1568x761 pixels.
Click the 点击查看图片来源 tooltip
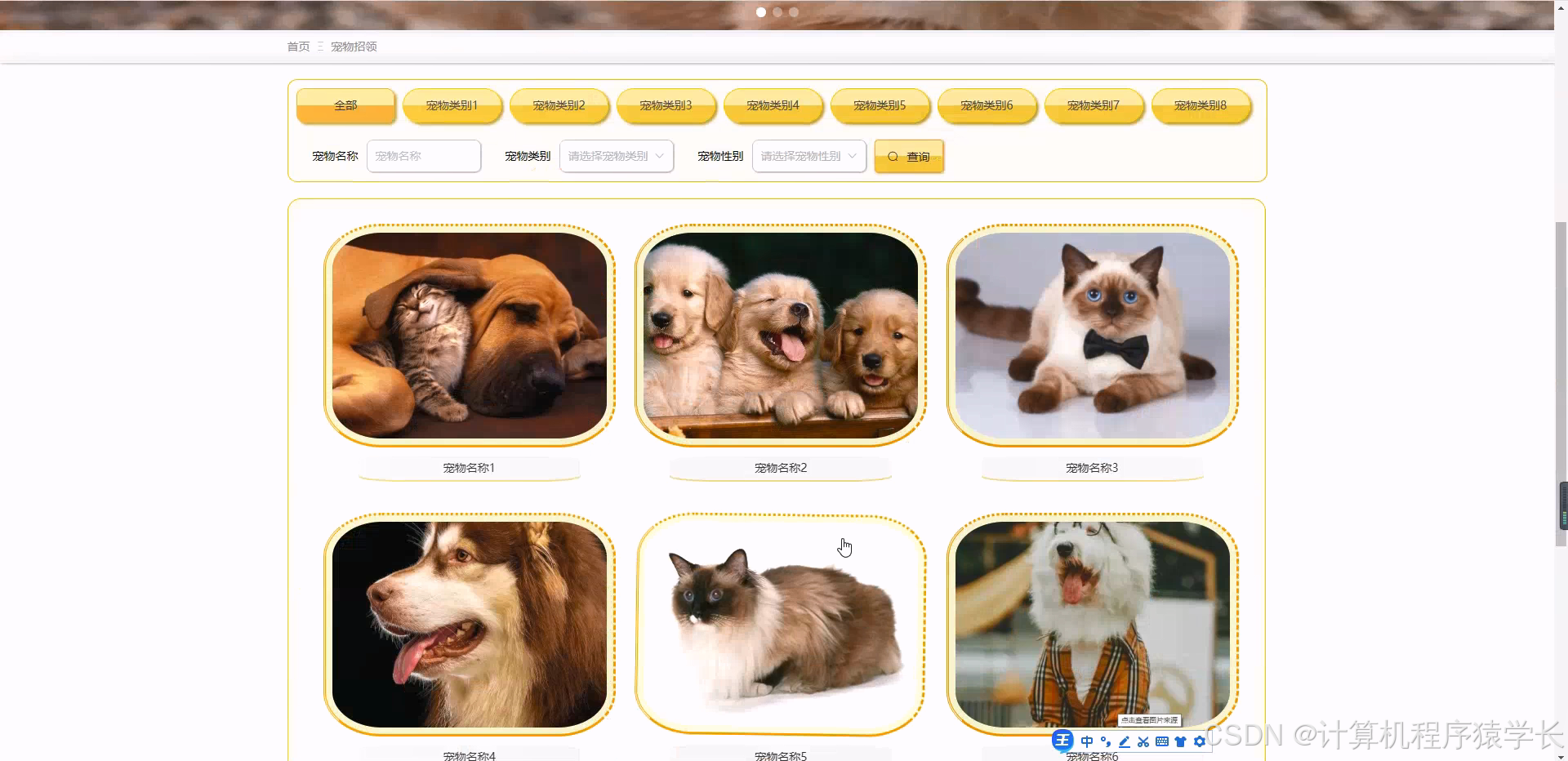click(1149, 720)
